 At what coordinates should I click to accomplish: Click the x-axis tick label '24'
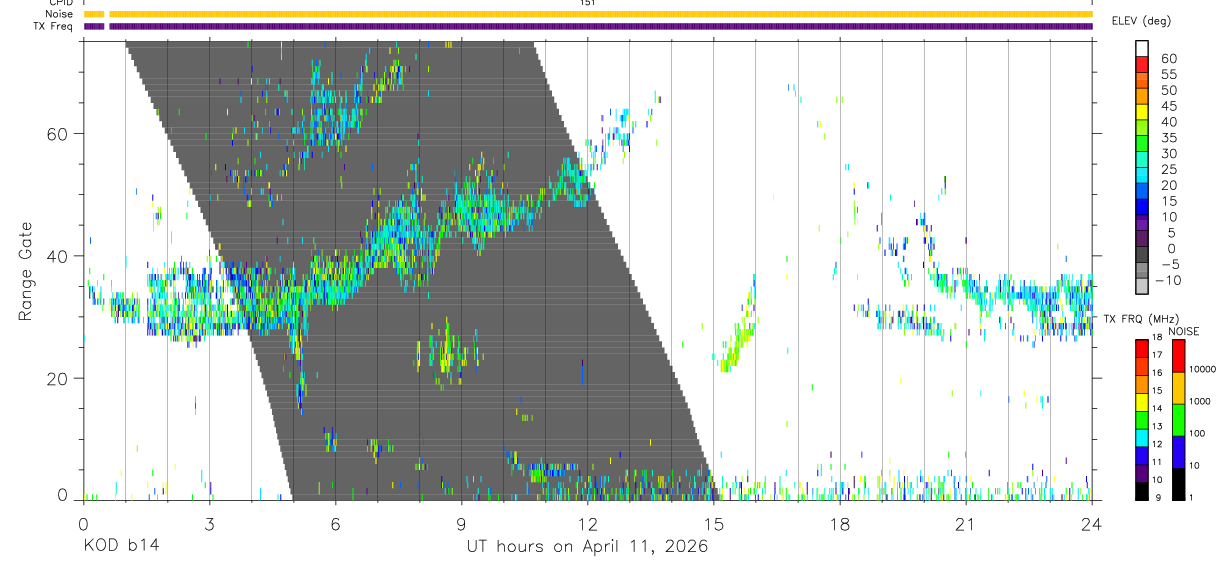[x=1092, y=524]
